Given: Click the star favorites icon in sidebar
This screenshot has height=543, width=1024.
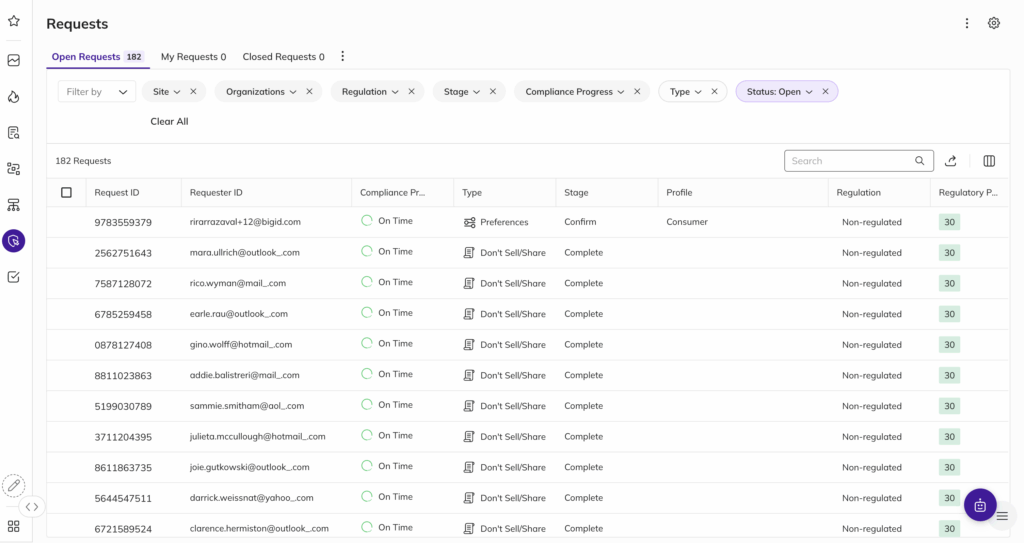Looking at the screenshot, I should [14, 21].
